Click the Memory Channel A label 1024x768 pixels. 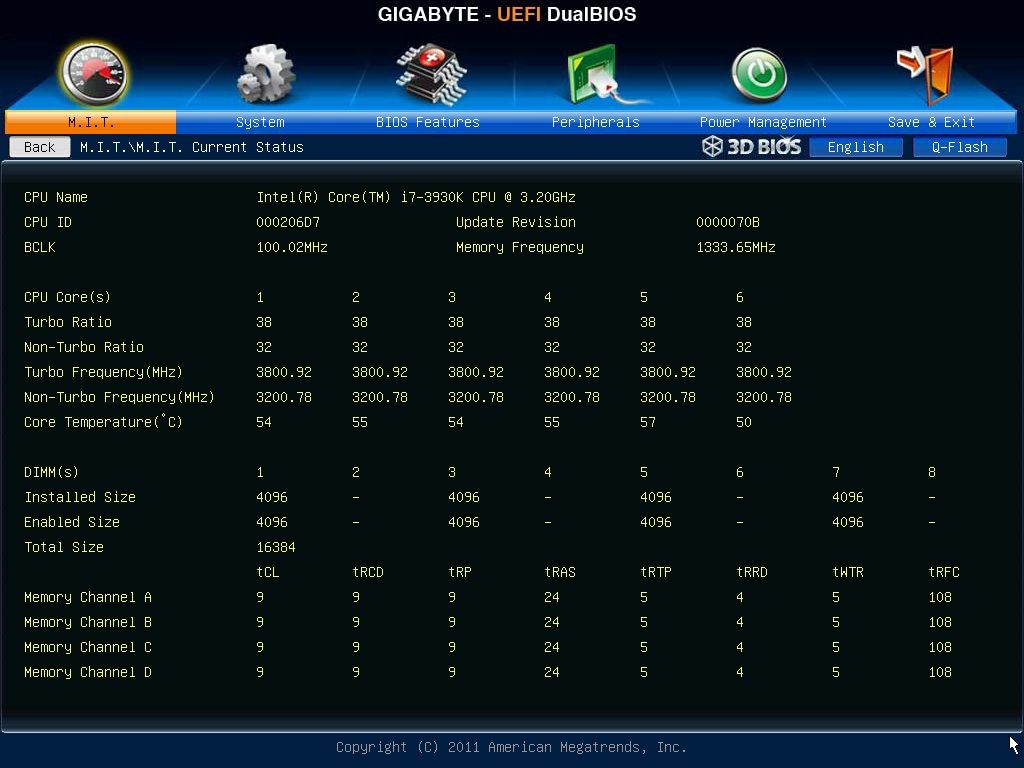coord(88,598)
